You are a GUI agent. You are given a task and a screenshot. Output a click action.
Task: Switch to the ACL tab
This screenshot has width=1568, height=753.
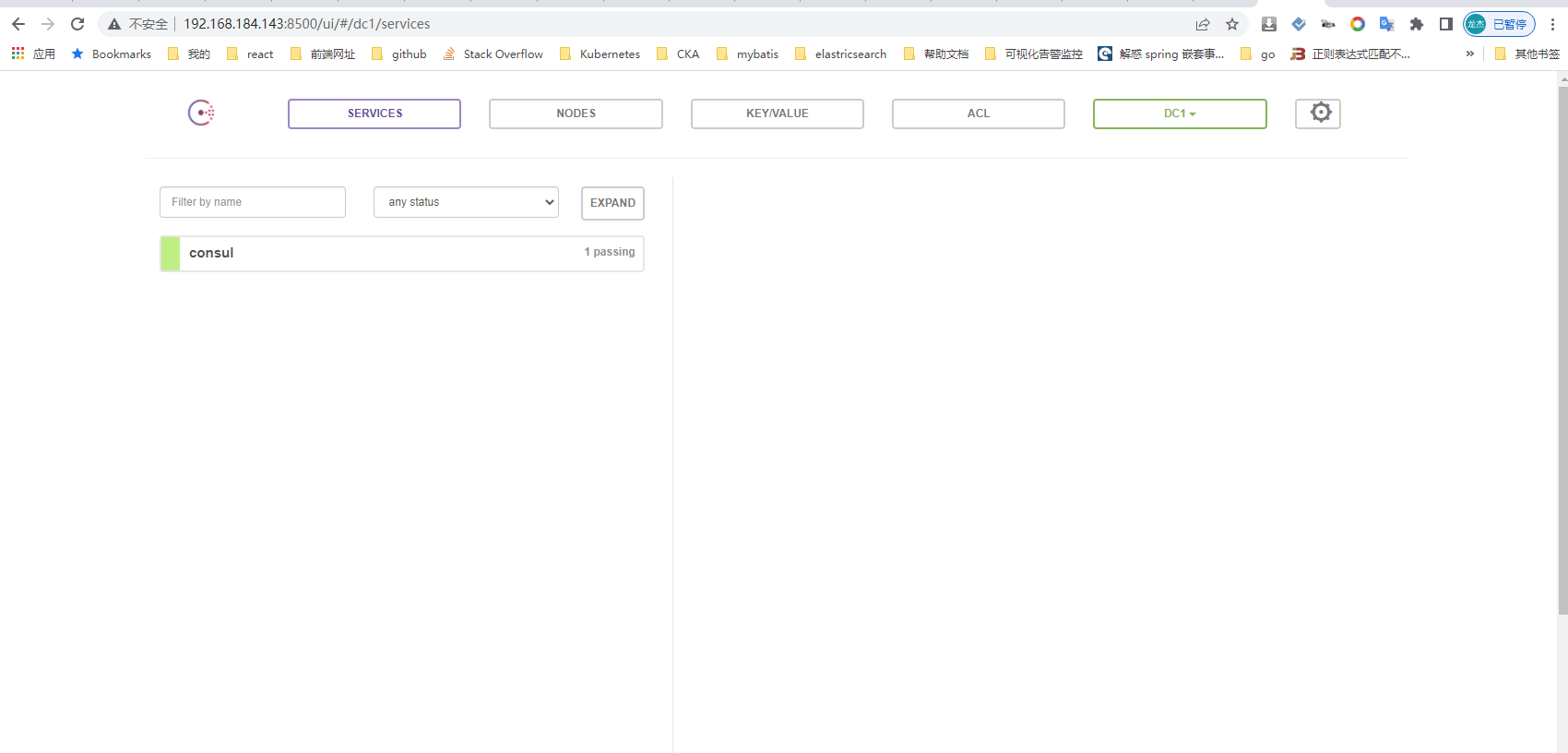click(979, 114)
